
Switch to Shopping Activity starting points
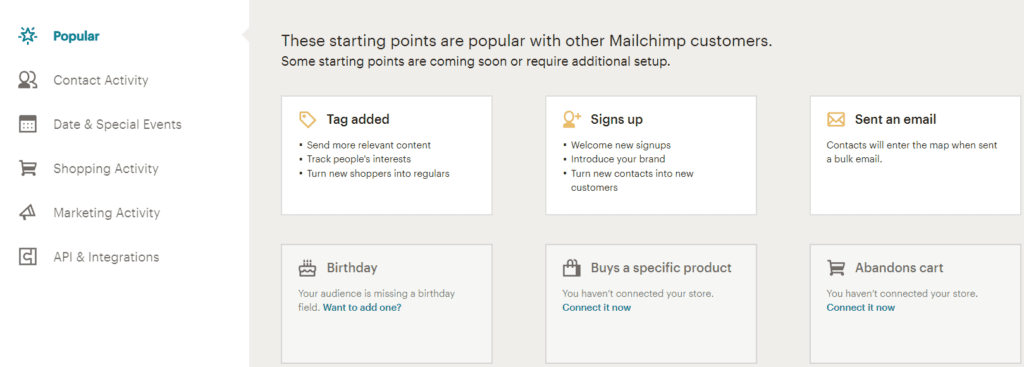pyautogui.click(x=106, y=168)
